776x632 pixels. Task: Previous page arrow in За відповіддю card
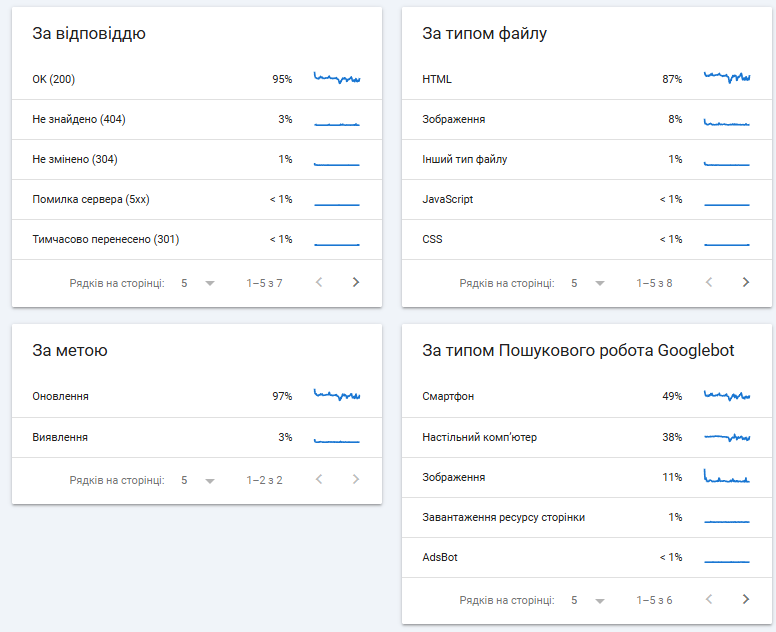(x=319, y=283)
